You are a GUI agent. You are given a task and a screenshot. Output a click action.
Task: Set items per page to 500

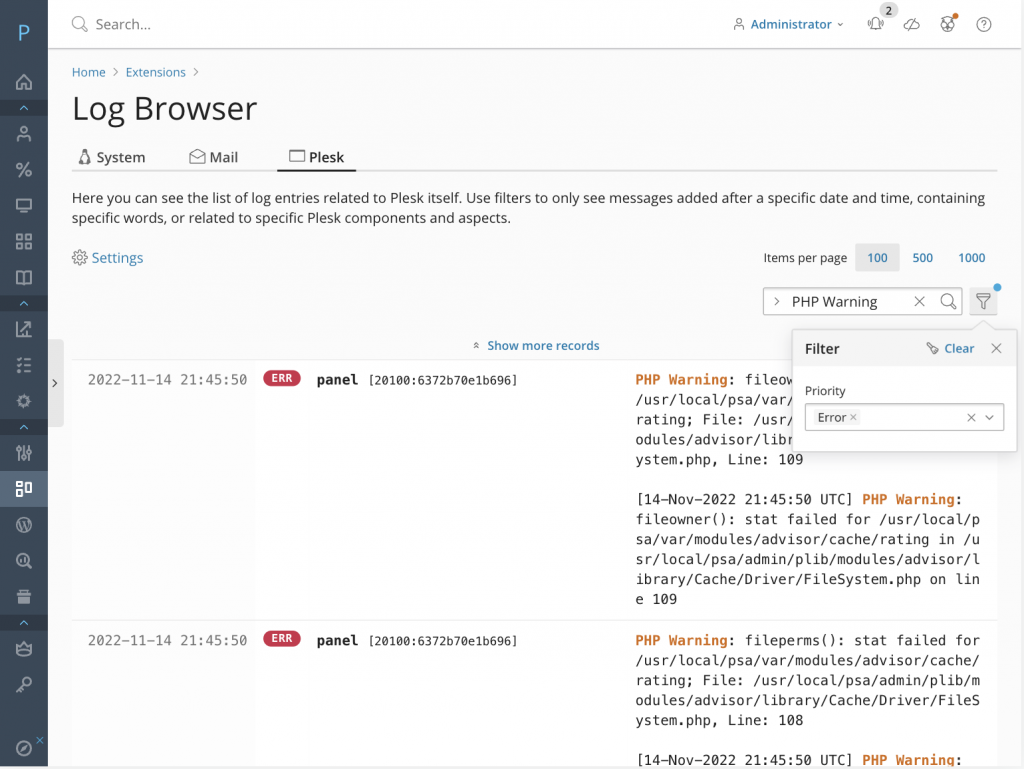coord(922,258)
